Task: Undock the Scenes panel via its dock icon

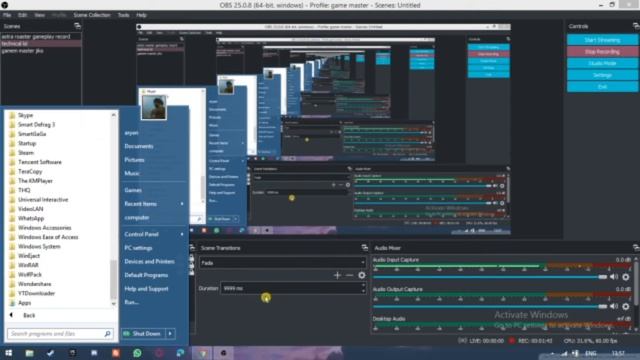Action: point(77,26)
